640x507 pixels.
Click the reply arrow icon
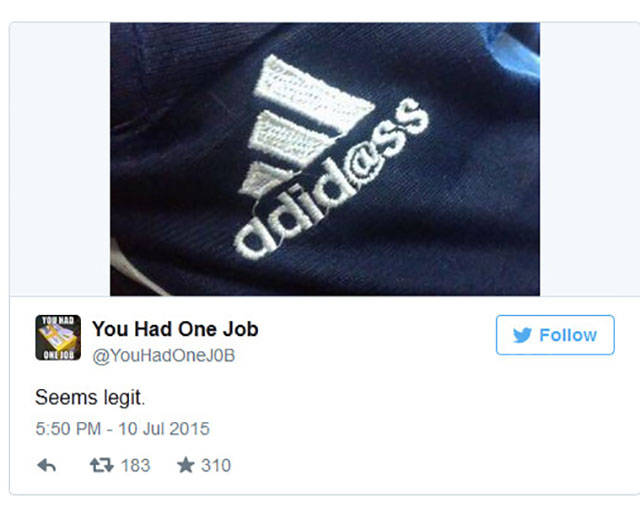[x=47, y=465]
